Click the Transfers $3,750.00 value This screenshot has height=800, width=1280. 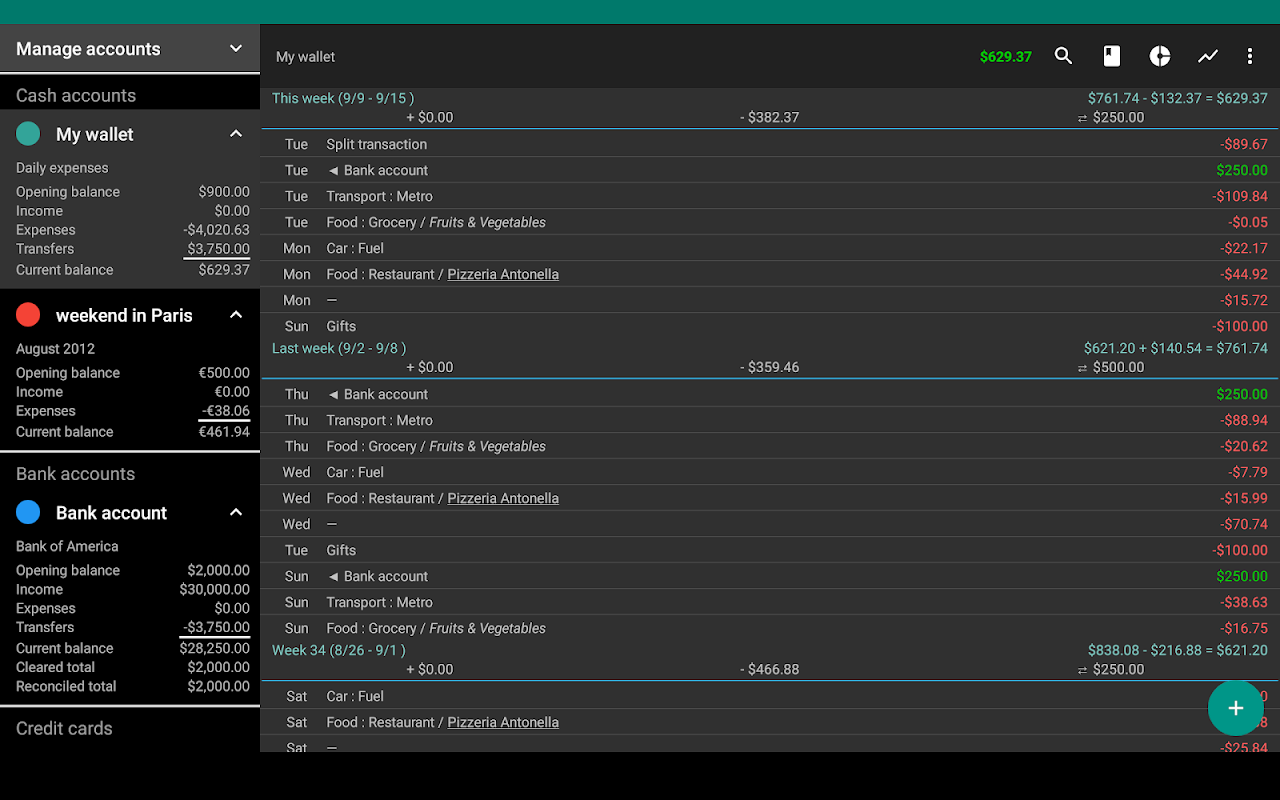tap(218, 249)
